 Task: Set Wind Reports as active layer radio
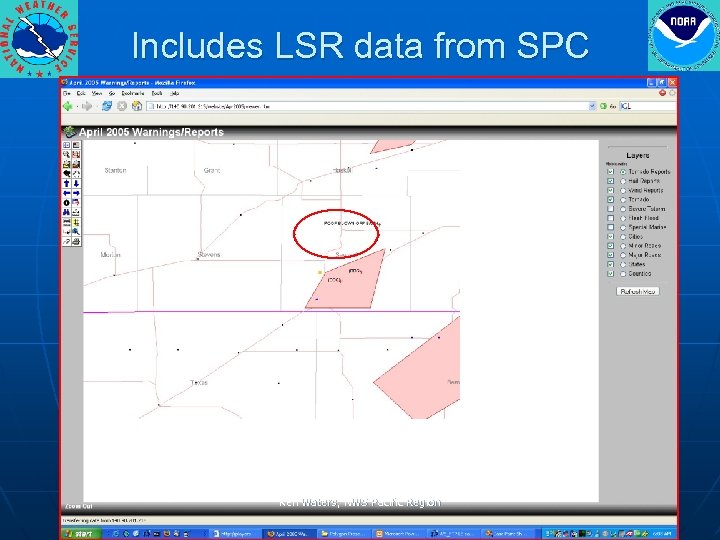click(x=623, y=191)
